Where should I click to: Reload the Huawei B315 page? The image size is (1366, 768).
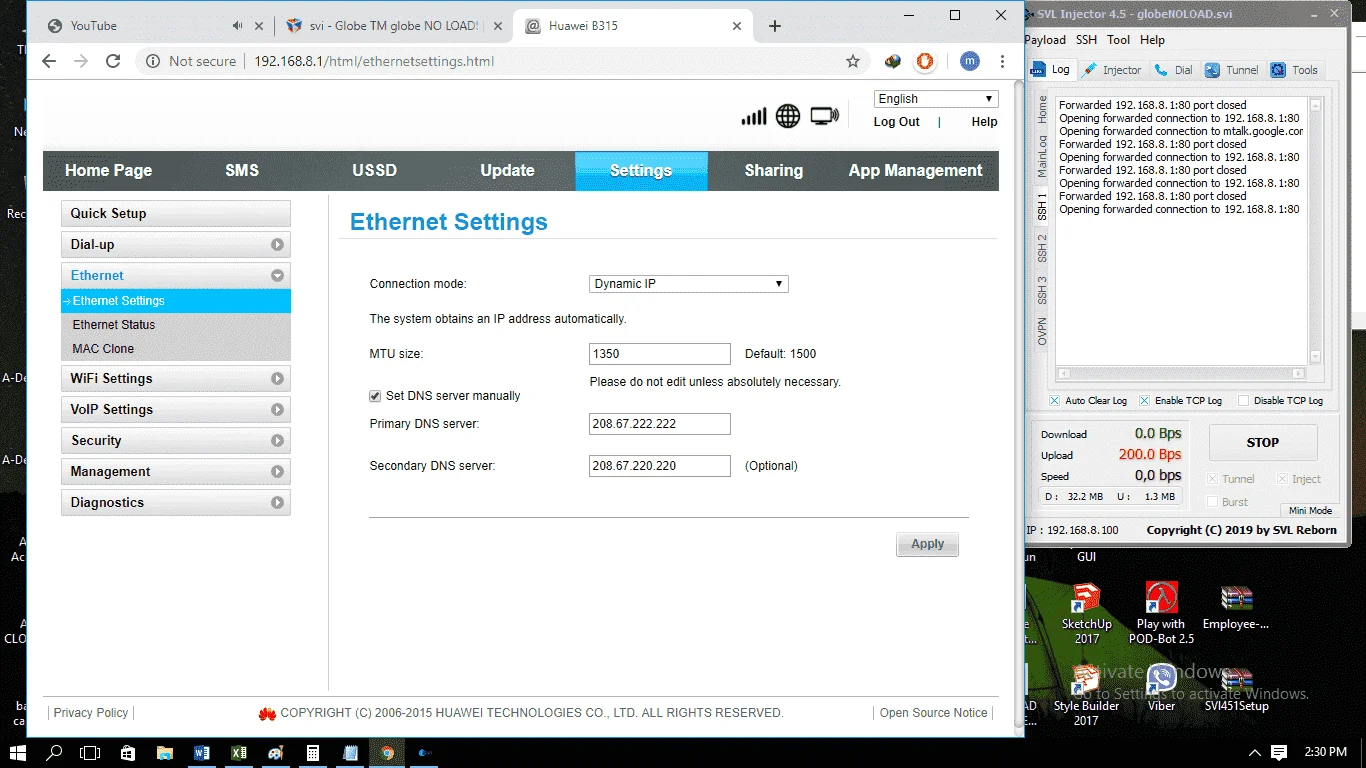(113, 61)
